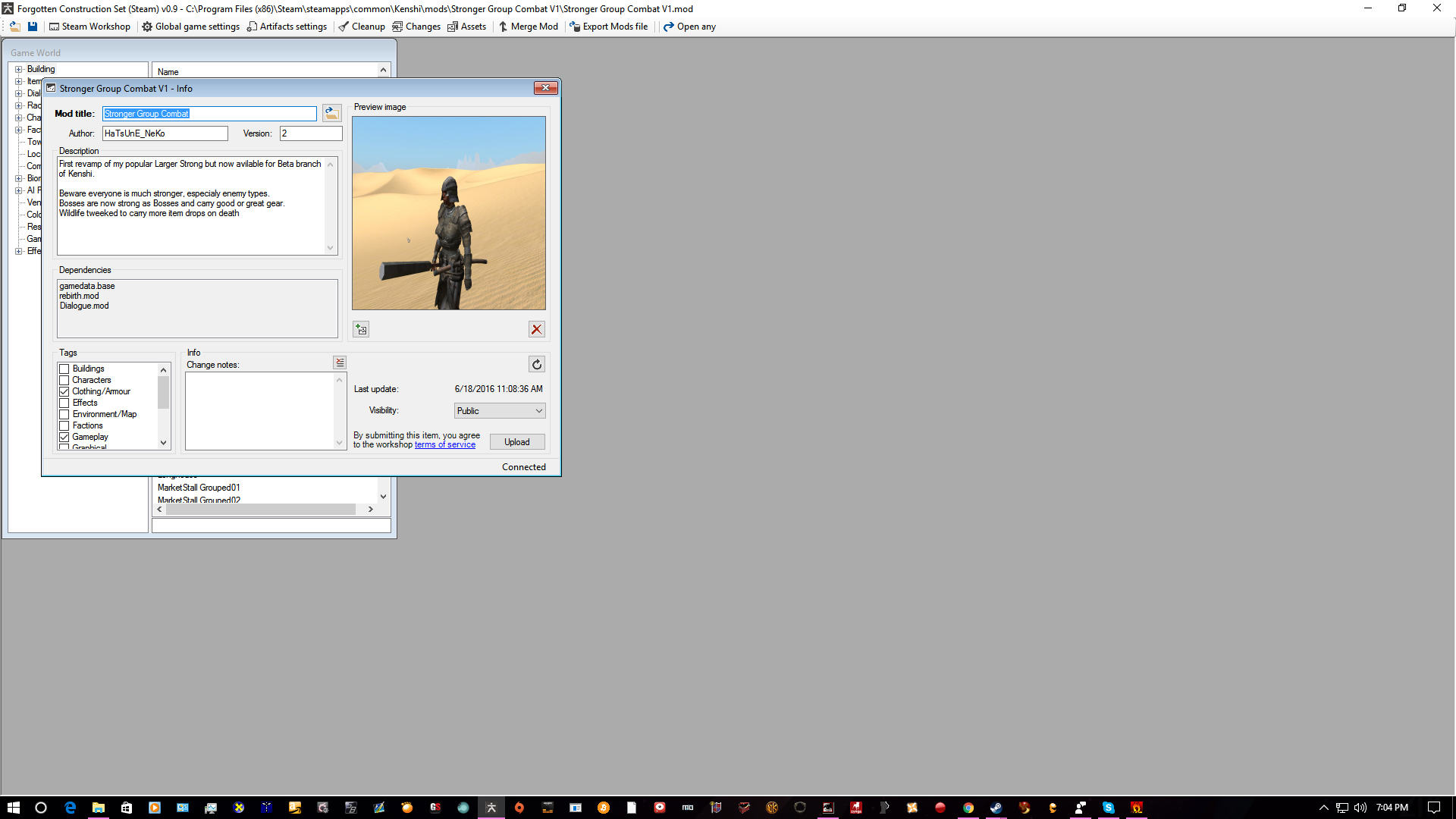Click the refresh icon in Info section

[x=537, y=365]
